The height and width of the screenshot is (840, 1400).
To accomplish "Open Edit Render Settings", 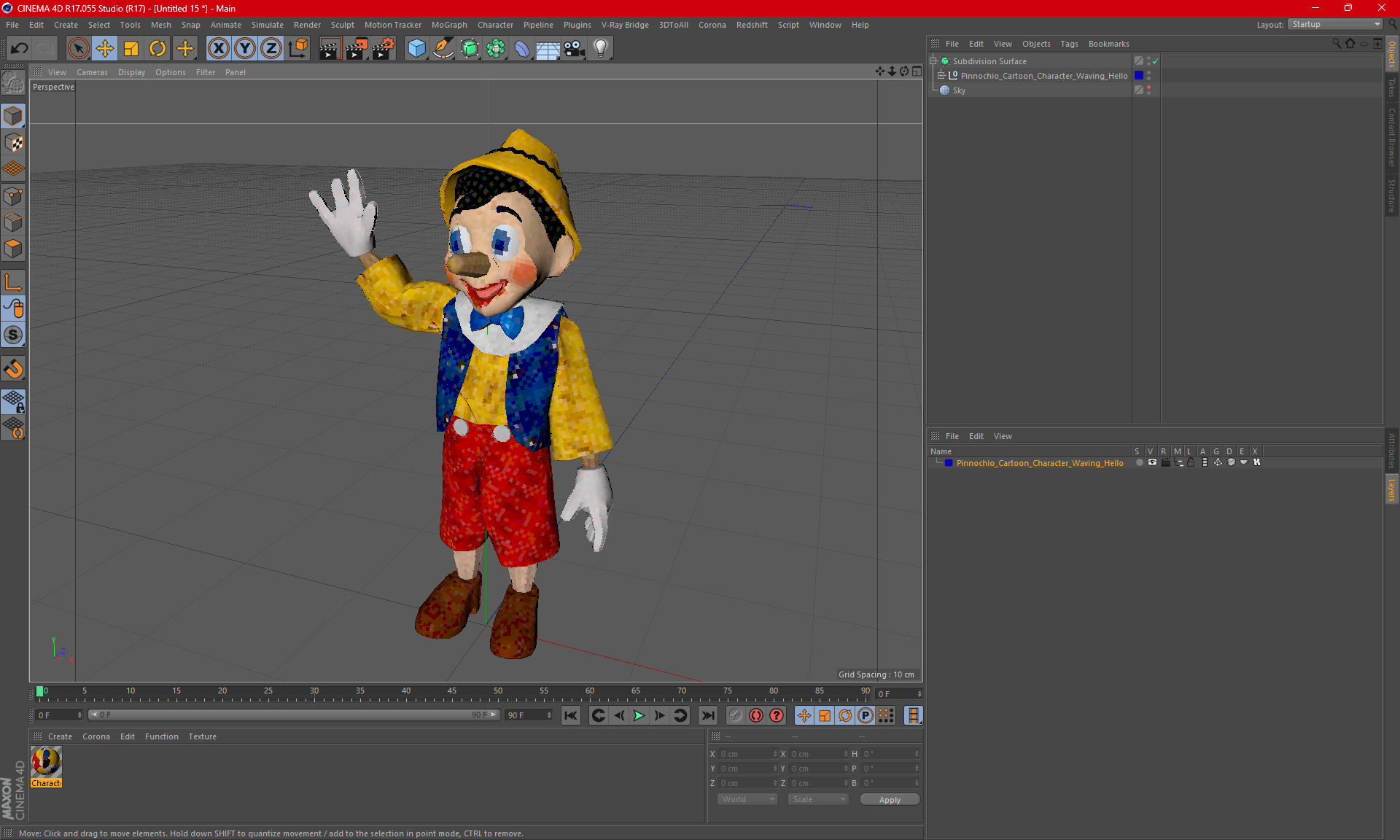I will tap(383, 49).
